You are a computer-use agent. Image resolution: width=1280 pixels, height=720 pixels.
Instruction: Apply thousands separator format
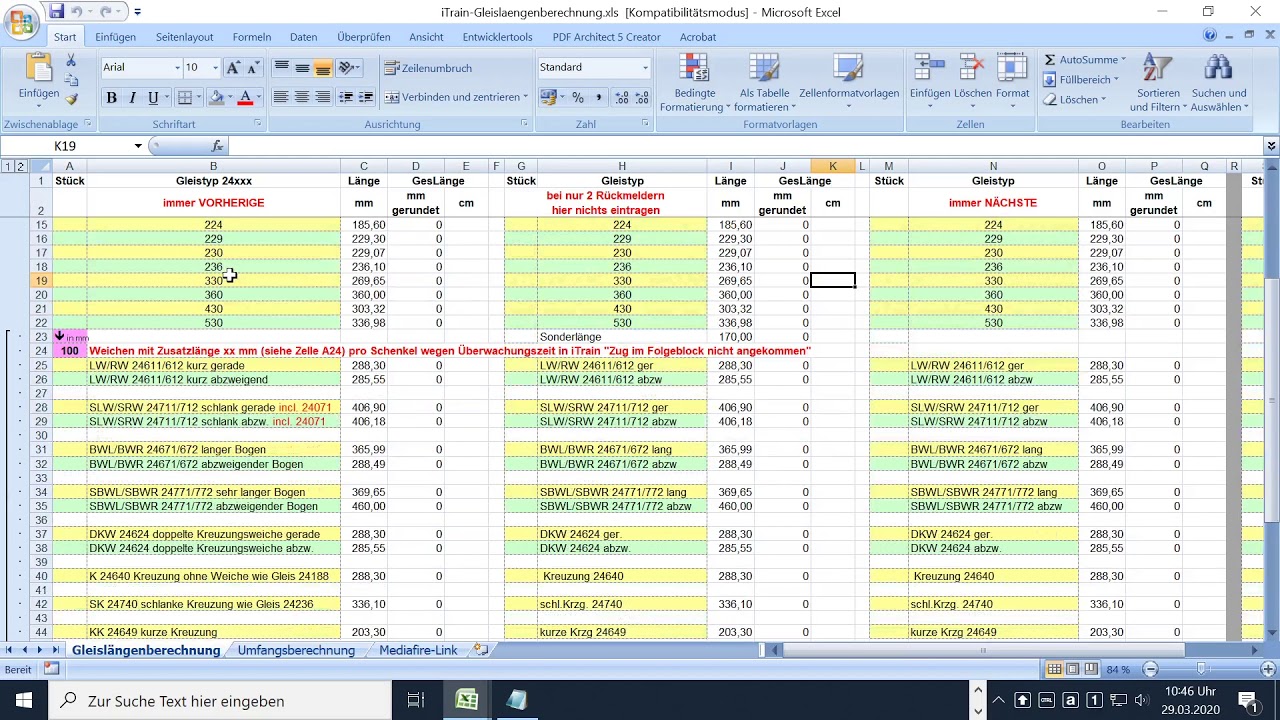pyautogui.click(x=598, y=97)
